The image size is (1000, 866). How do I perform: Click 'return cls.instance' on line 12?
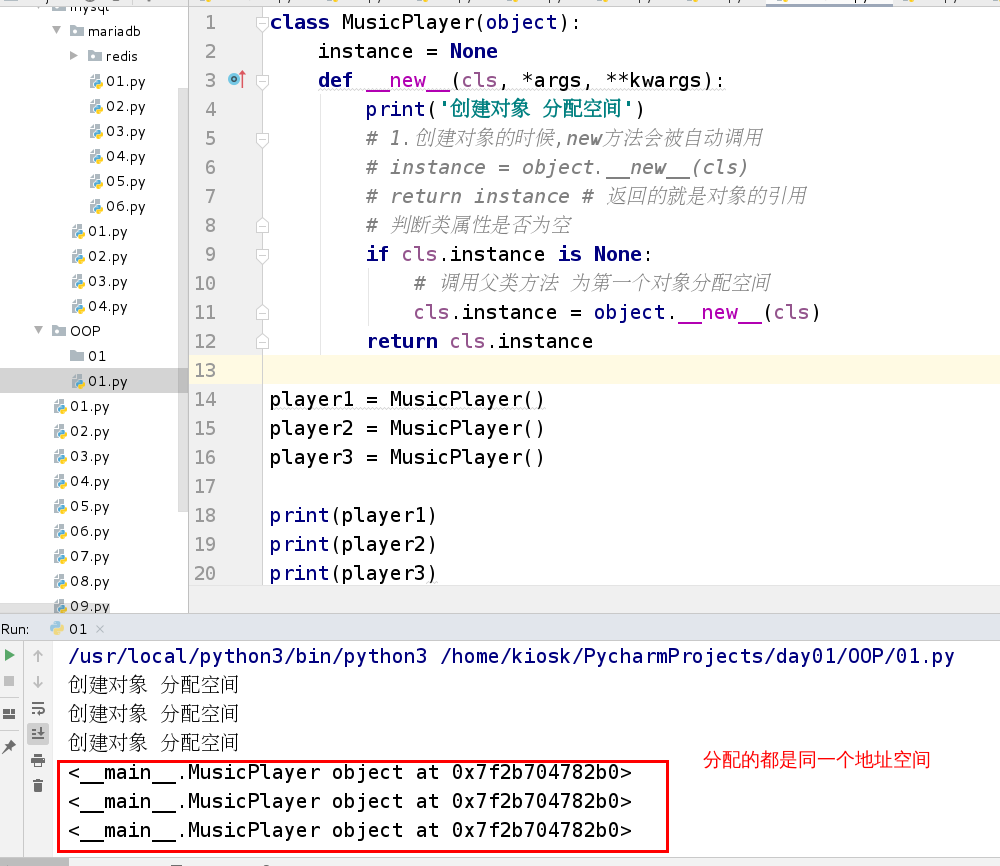coord(480,341)
